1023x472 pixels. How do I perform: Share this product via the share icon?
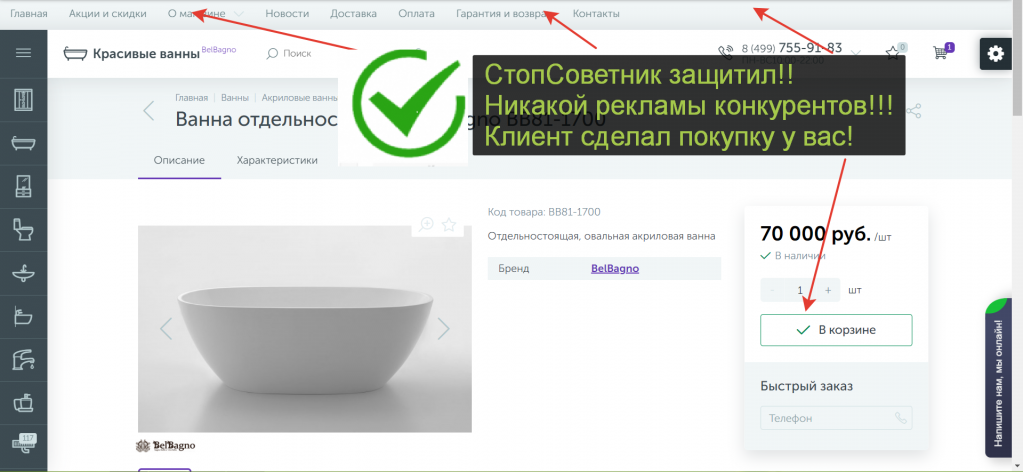[x=912, y=111]
